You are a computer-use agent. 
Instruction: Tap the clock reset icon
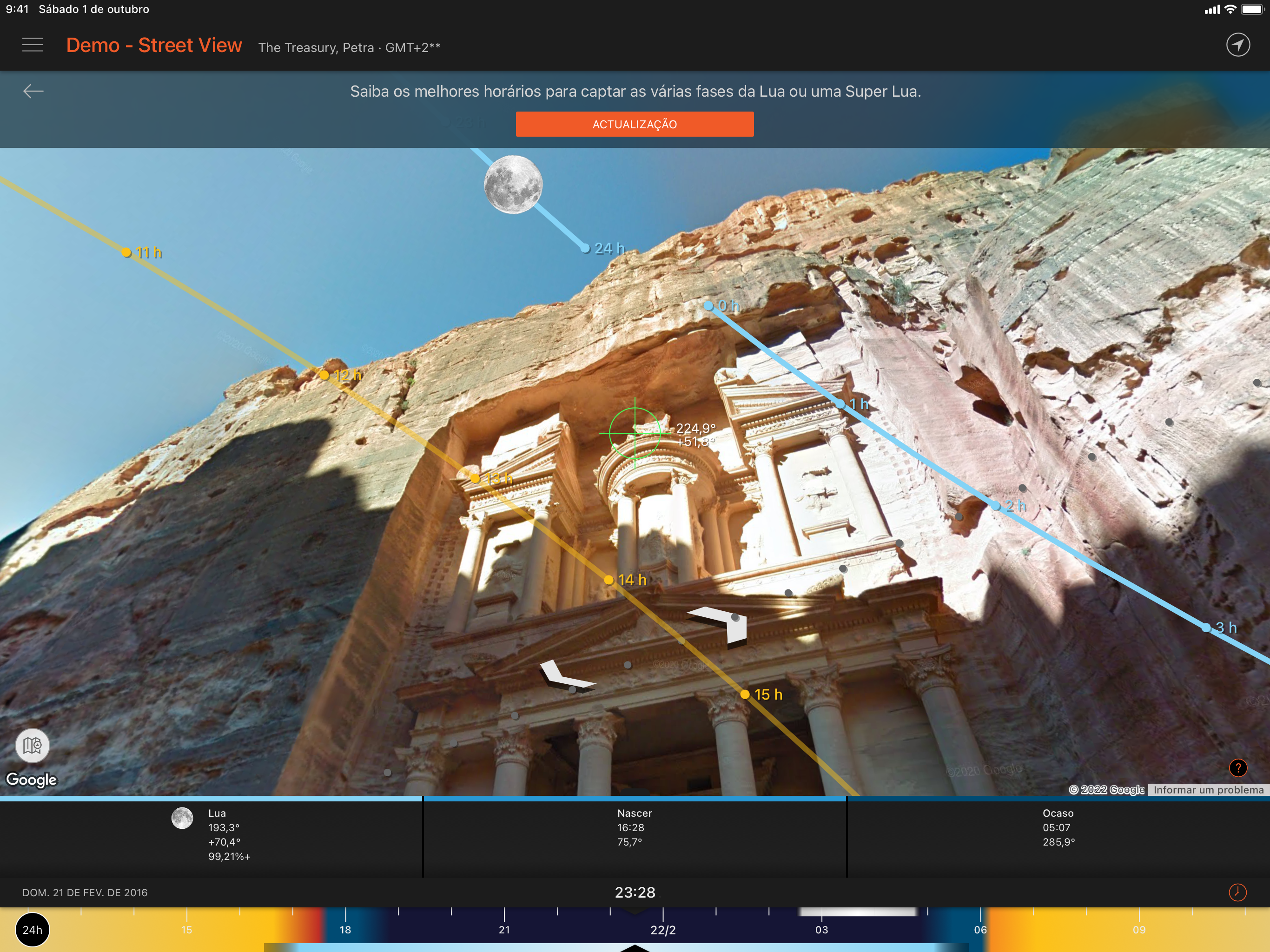[1237, 892]
